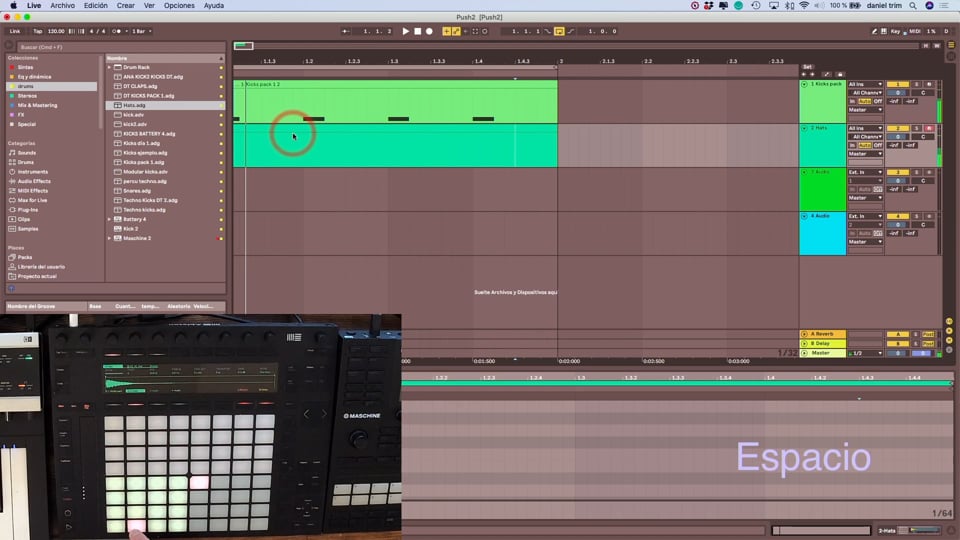Click the browser preview headphone icon
This screenshot has width=960, height=540.
(11, 288)
